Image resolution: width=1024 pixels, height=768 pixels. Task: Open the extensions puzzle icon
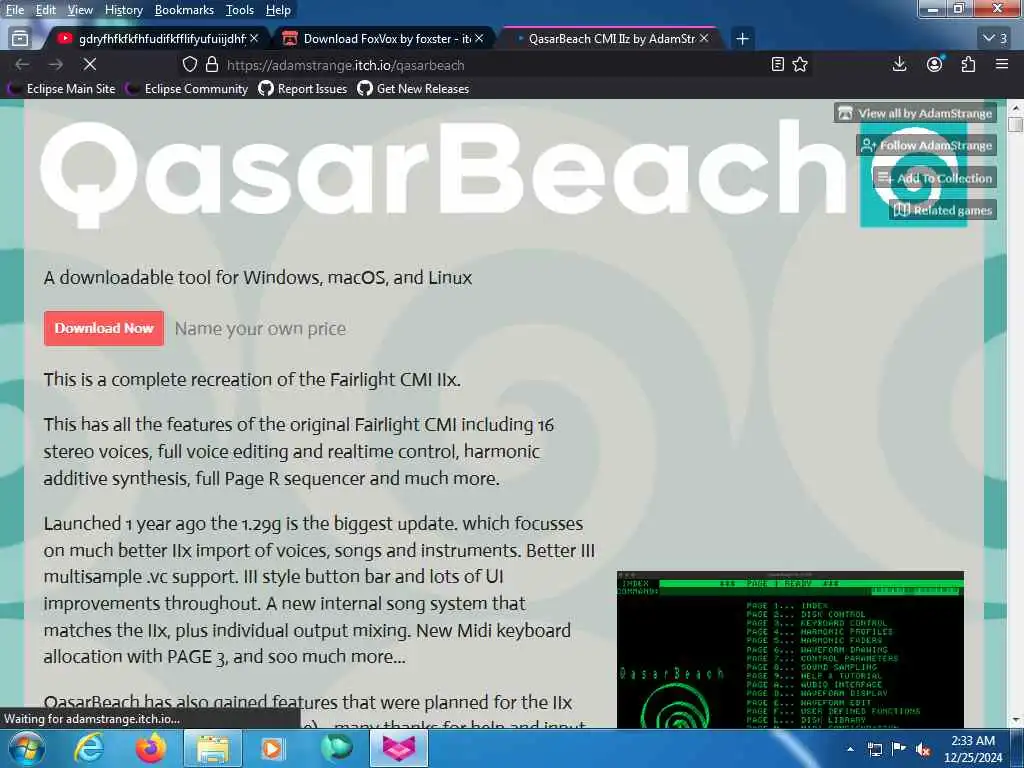(968, 64)
